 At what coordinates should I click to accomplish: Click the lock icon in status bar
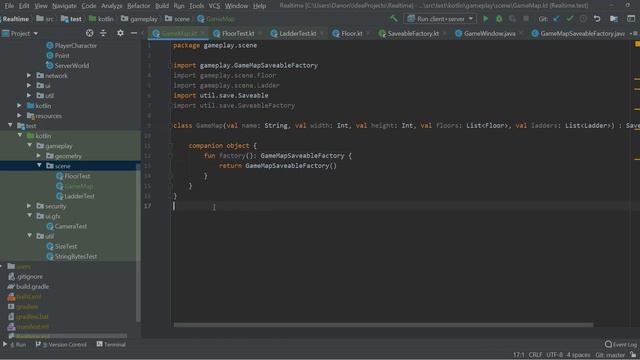coord(633,355)
